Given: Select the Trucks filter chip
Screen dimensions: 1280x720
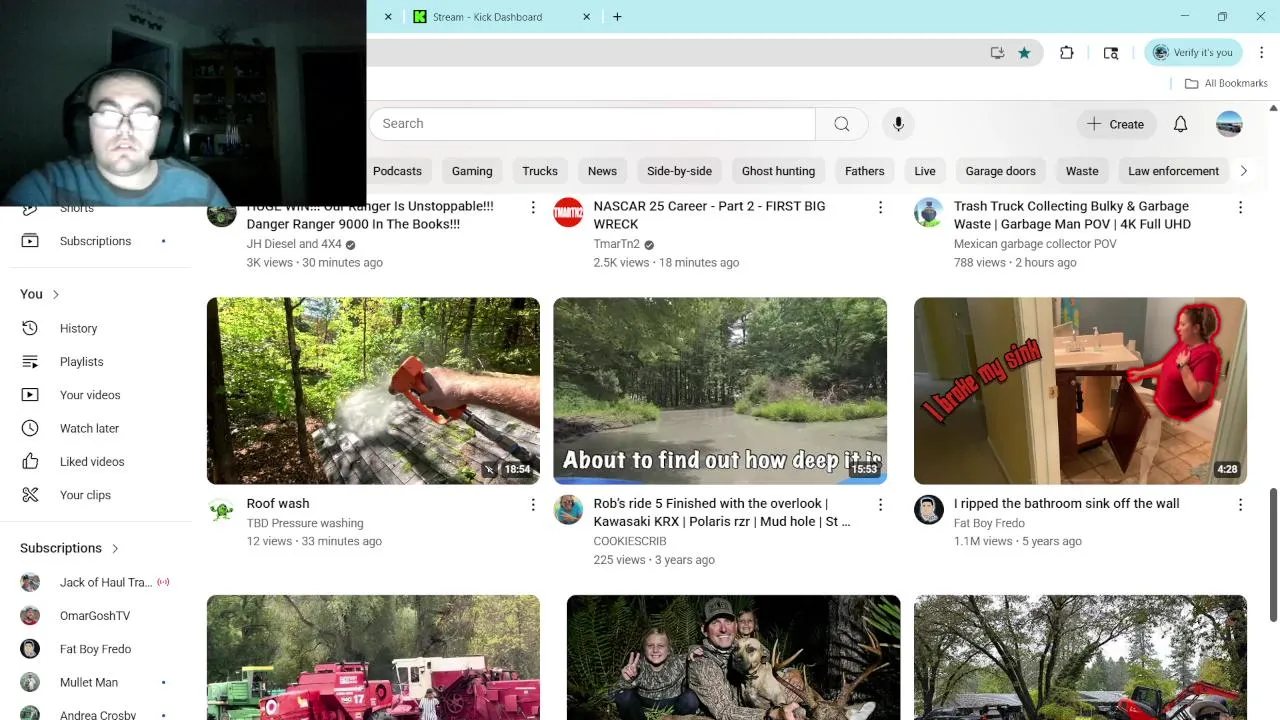Looking at the screenshot, I should (540, 171).
